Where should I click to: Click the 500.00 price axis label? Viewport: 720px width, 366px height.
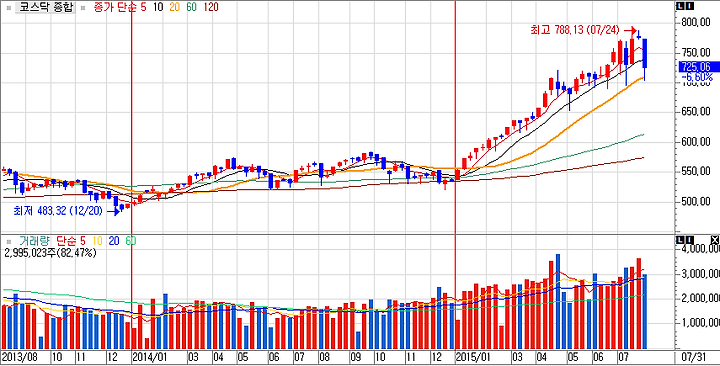pyautogui.click(x=697, y=202)
